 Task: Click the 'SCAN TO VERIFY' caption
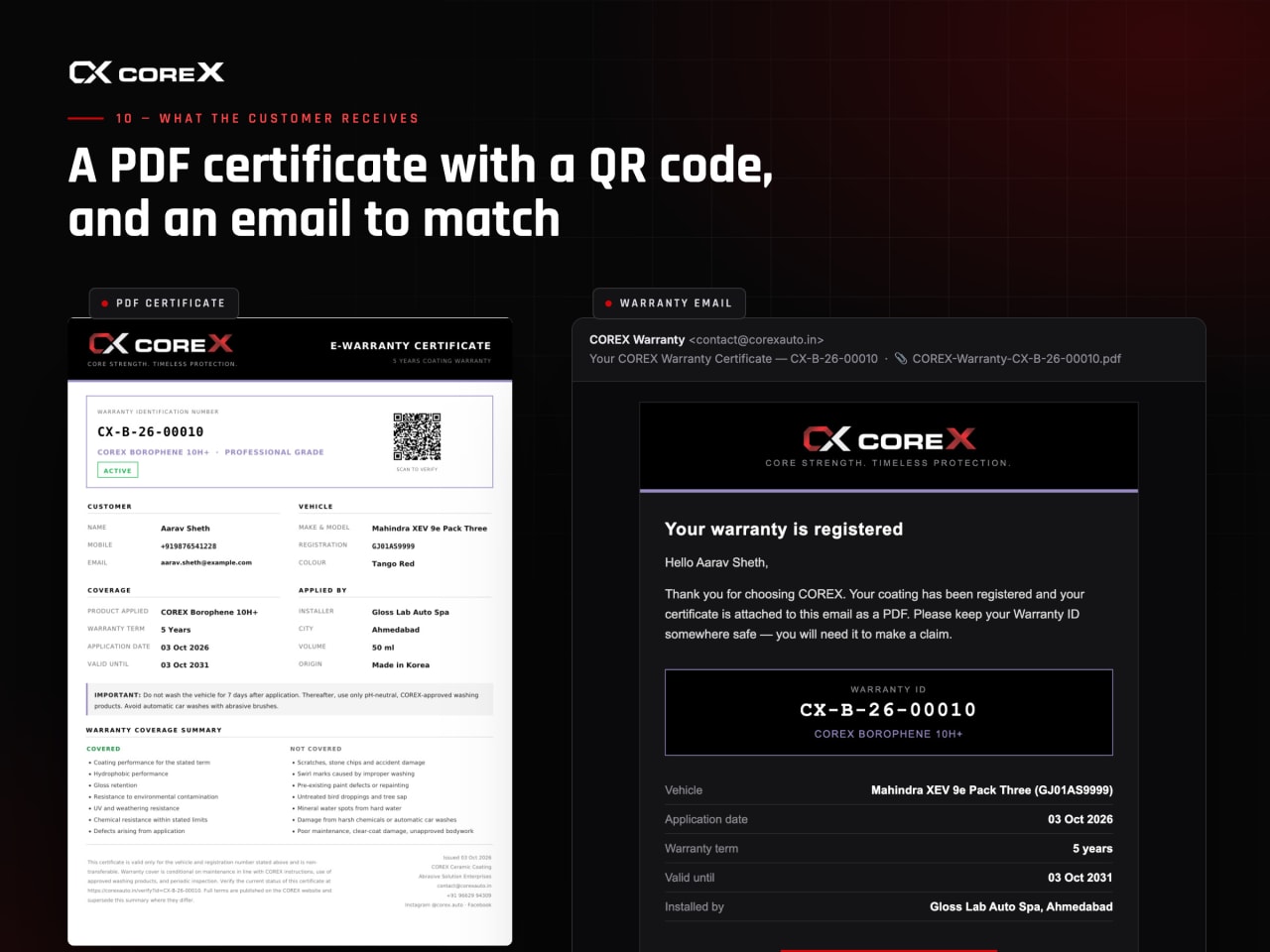(417, 469)
